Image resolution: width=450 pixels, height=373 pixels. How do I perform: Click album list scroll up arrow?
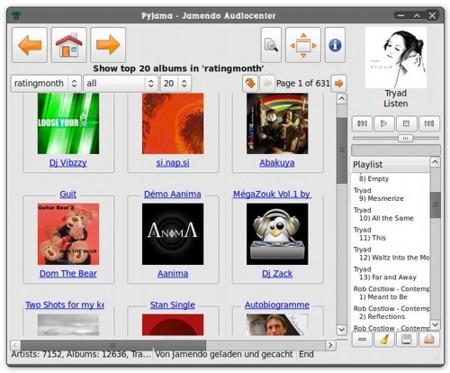pyautogui.click(x=342, y=99)
